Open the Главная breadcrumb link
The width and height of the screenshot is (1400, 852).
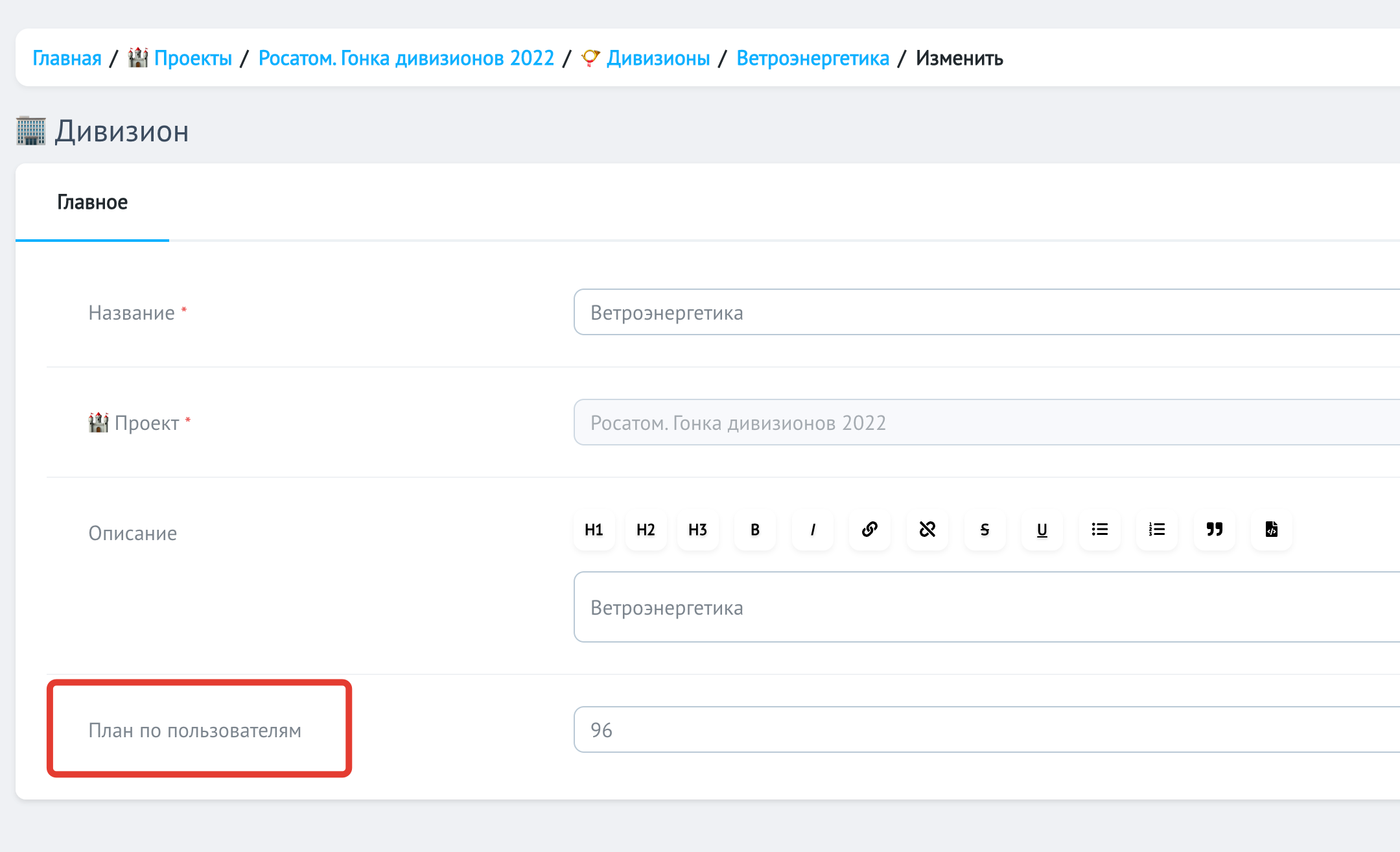[x=67, y=58]
